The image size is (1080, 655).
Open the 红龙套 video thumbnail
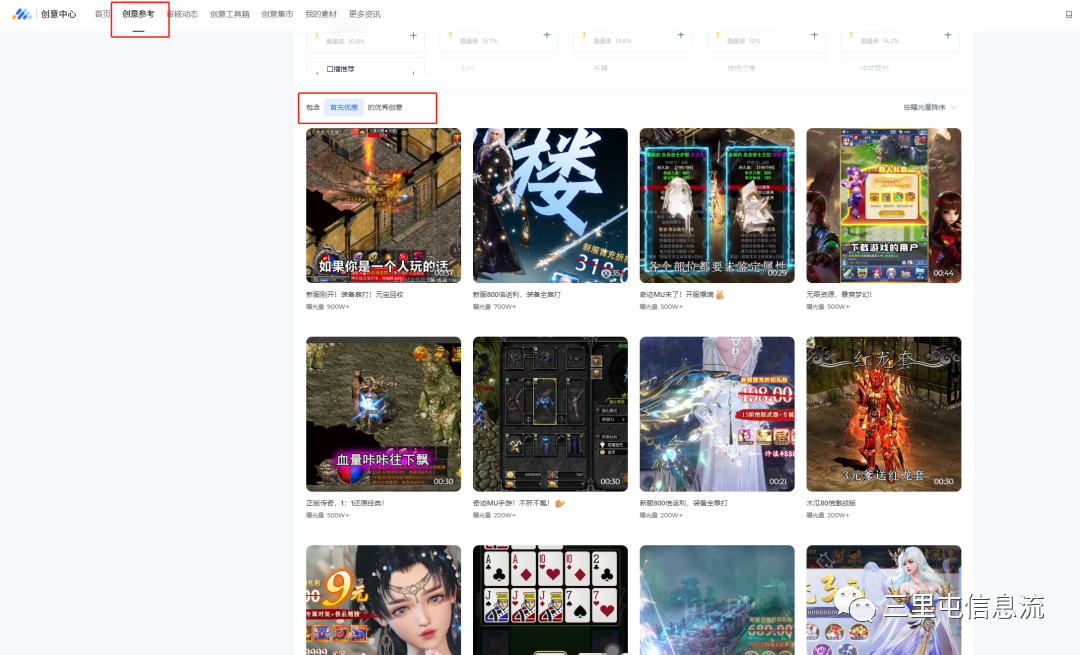coord(883,413)
